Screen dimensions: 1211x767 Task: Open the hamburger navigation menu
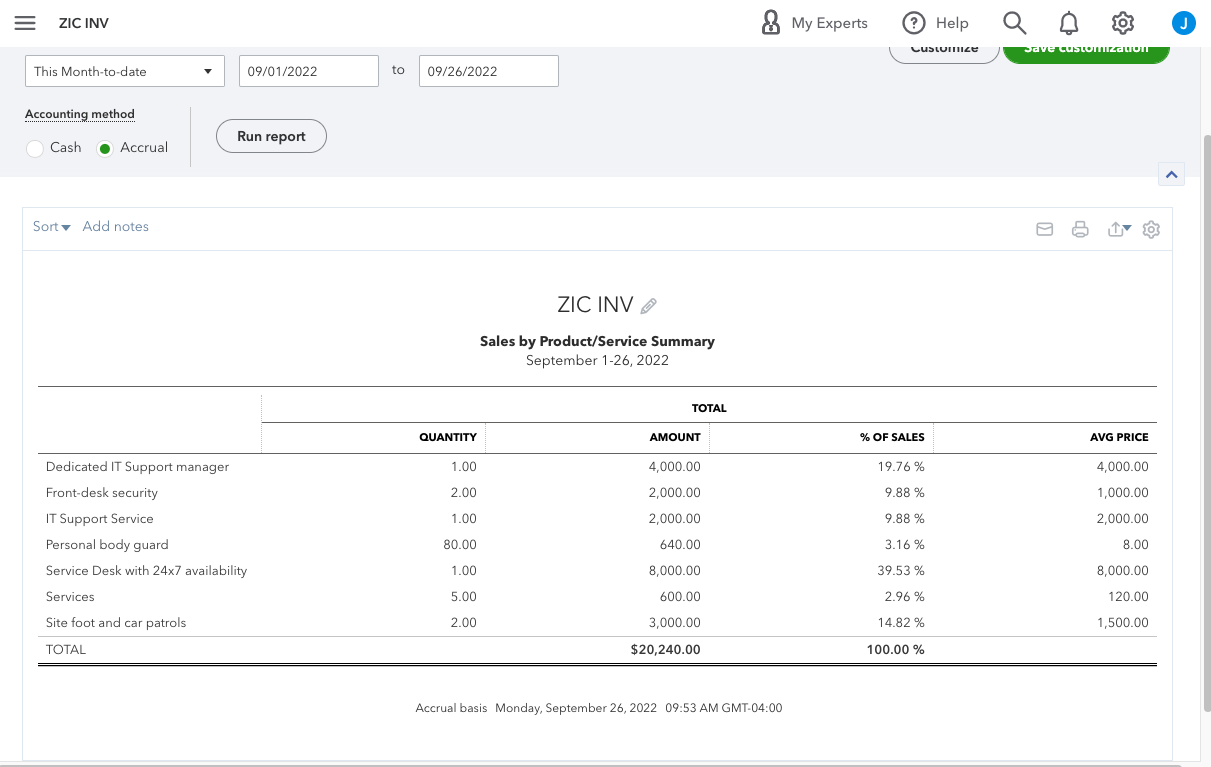pyautogui.click(x=25, y=23)
